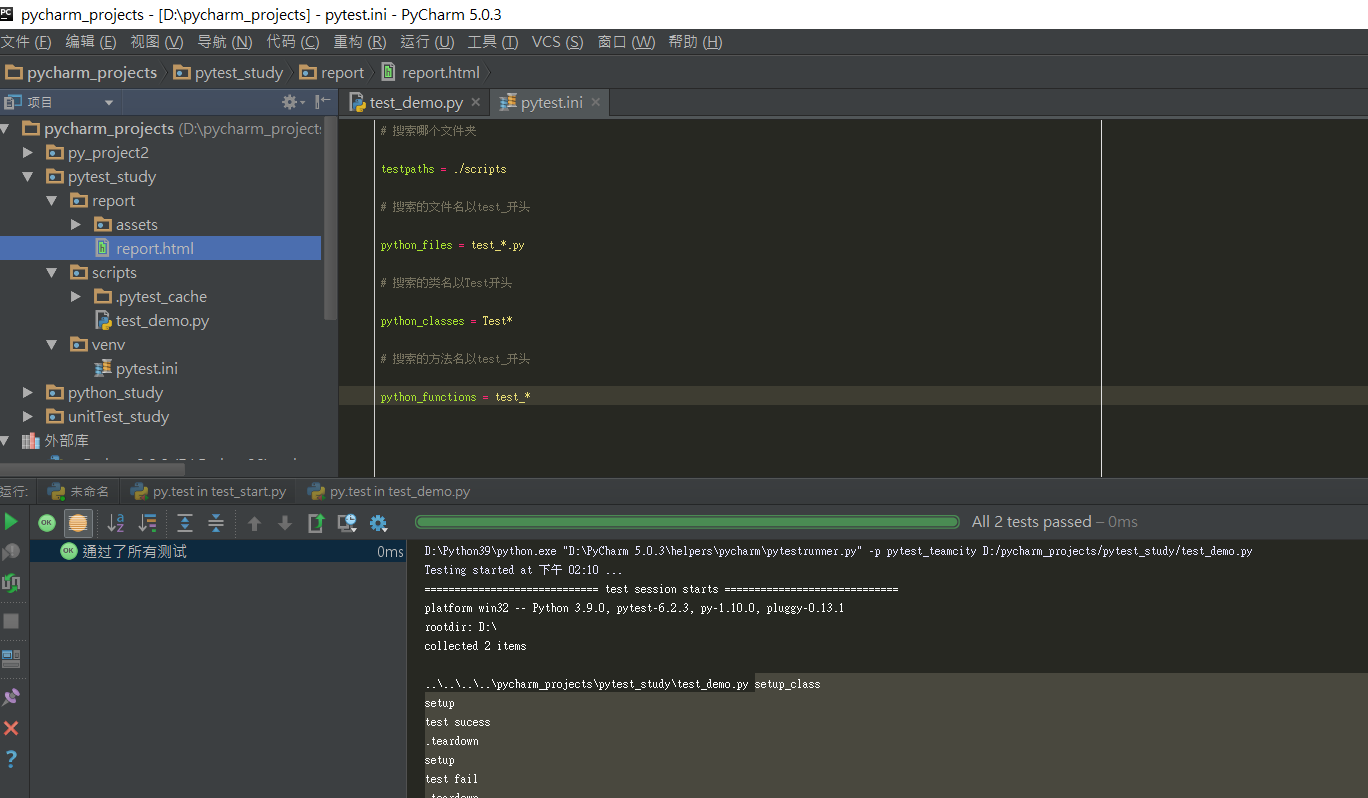Collapse the pytest_study folder
This screenshot has width=1368, height=798.
click(28, 177)
